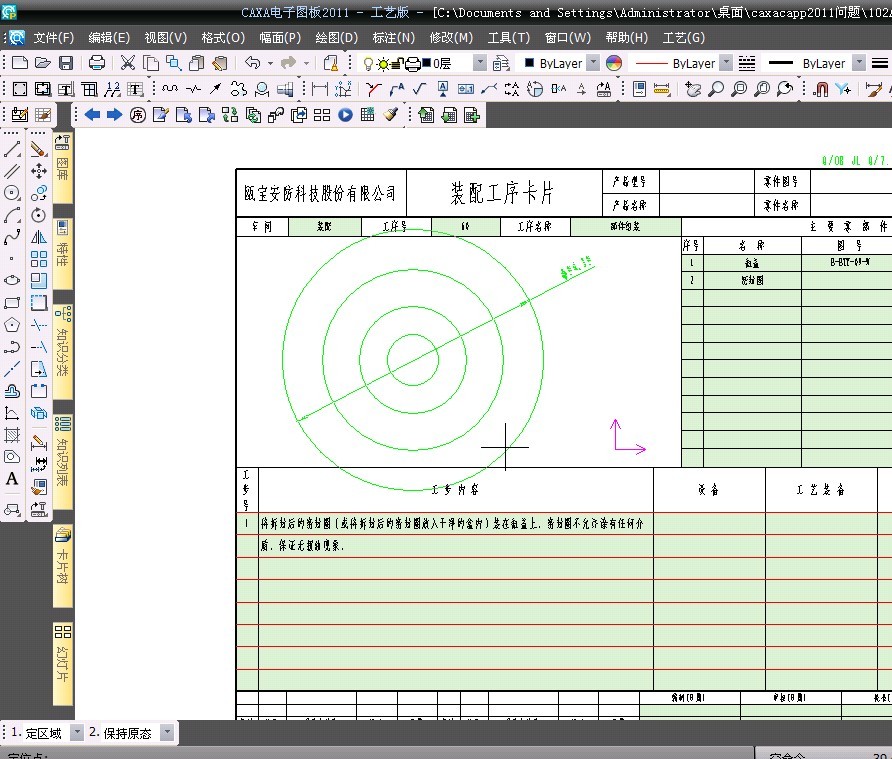This screenshot has height=759, width=892.
Task: Open the 工艺(G) menu
Action: (683, 38)
